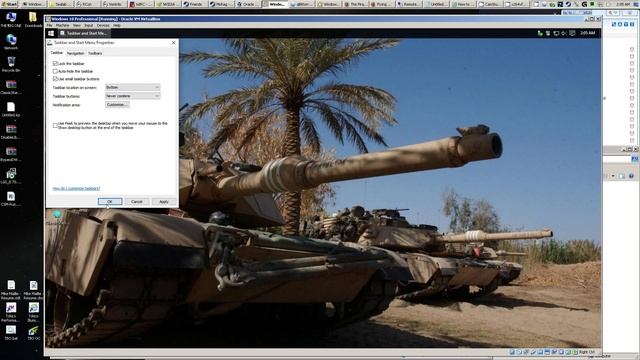The width and height of the screenshot is (640, 360).
Task: Check the Lock the taskbar checkbox
Action: pos(55,64)
